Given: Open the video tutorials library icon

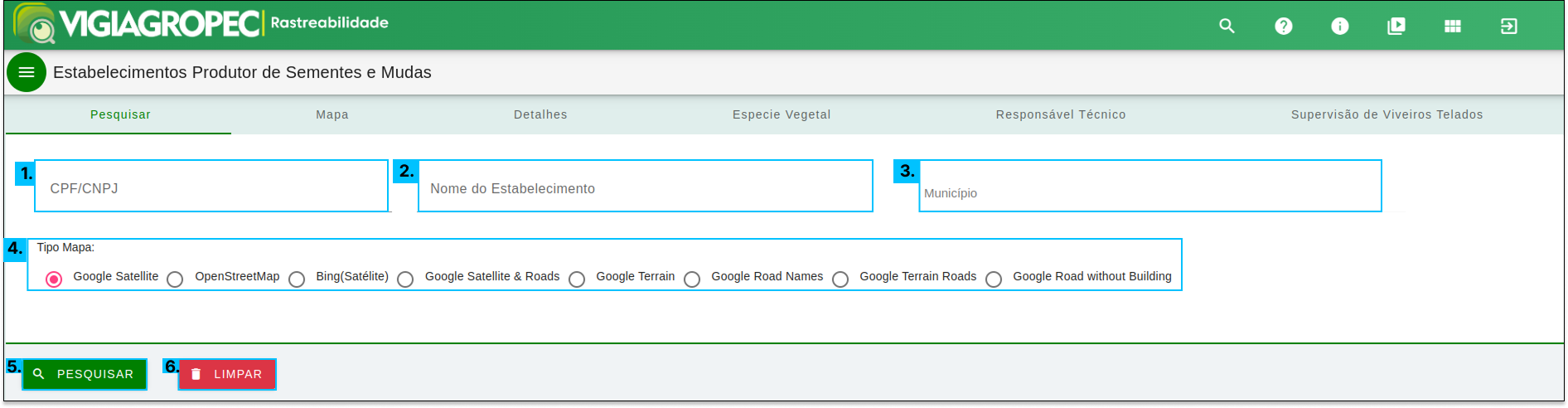Looking at the screenshot, I should click(x=1396, y=26).
